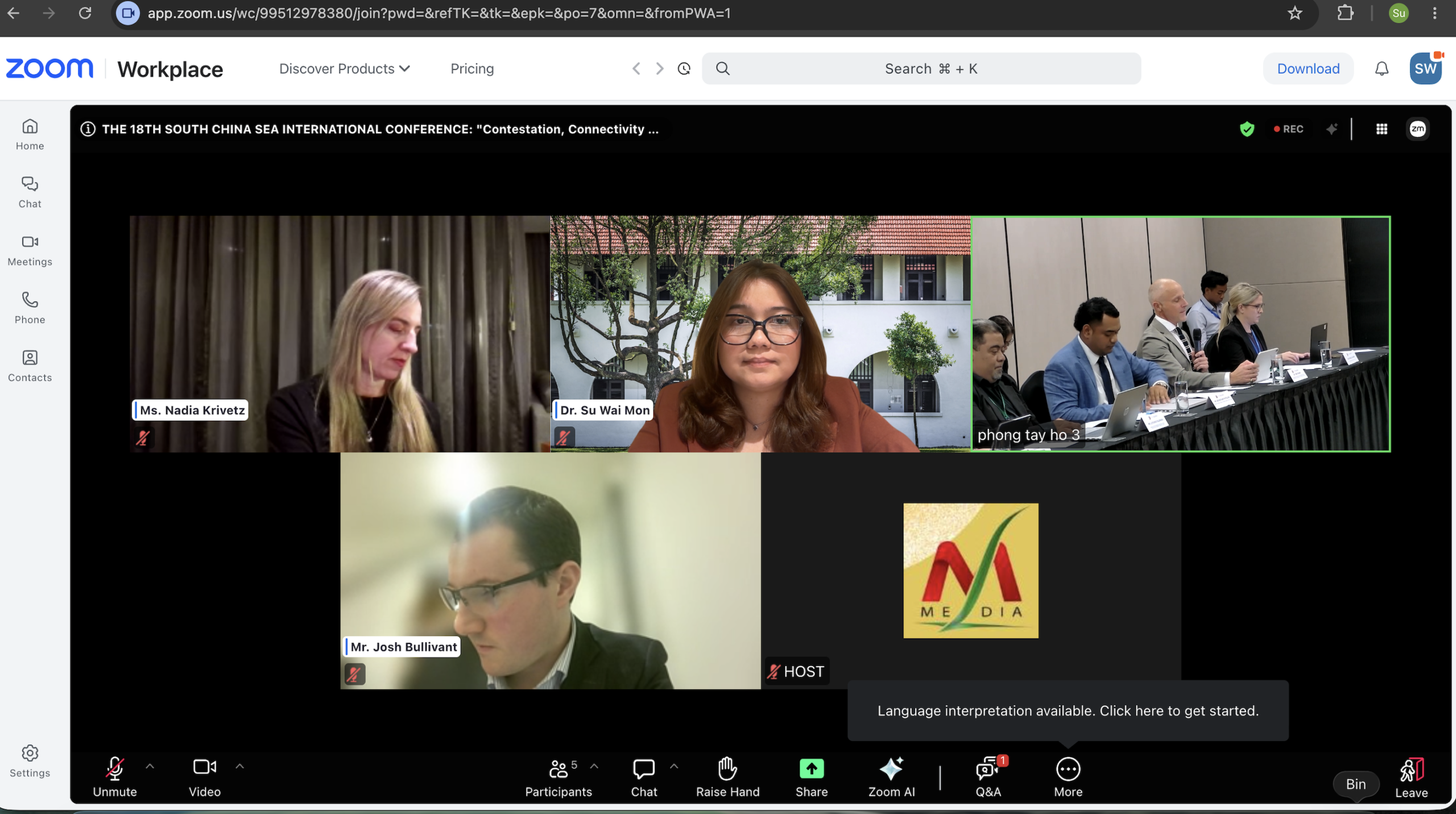The image size is (1456, 814).
Task: Open the gallery view grid icon
Action: (x=1381, y=129)
